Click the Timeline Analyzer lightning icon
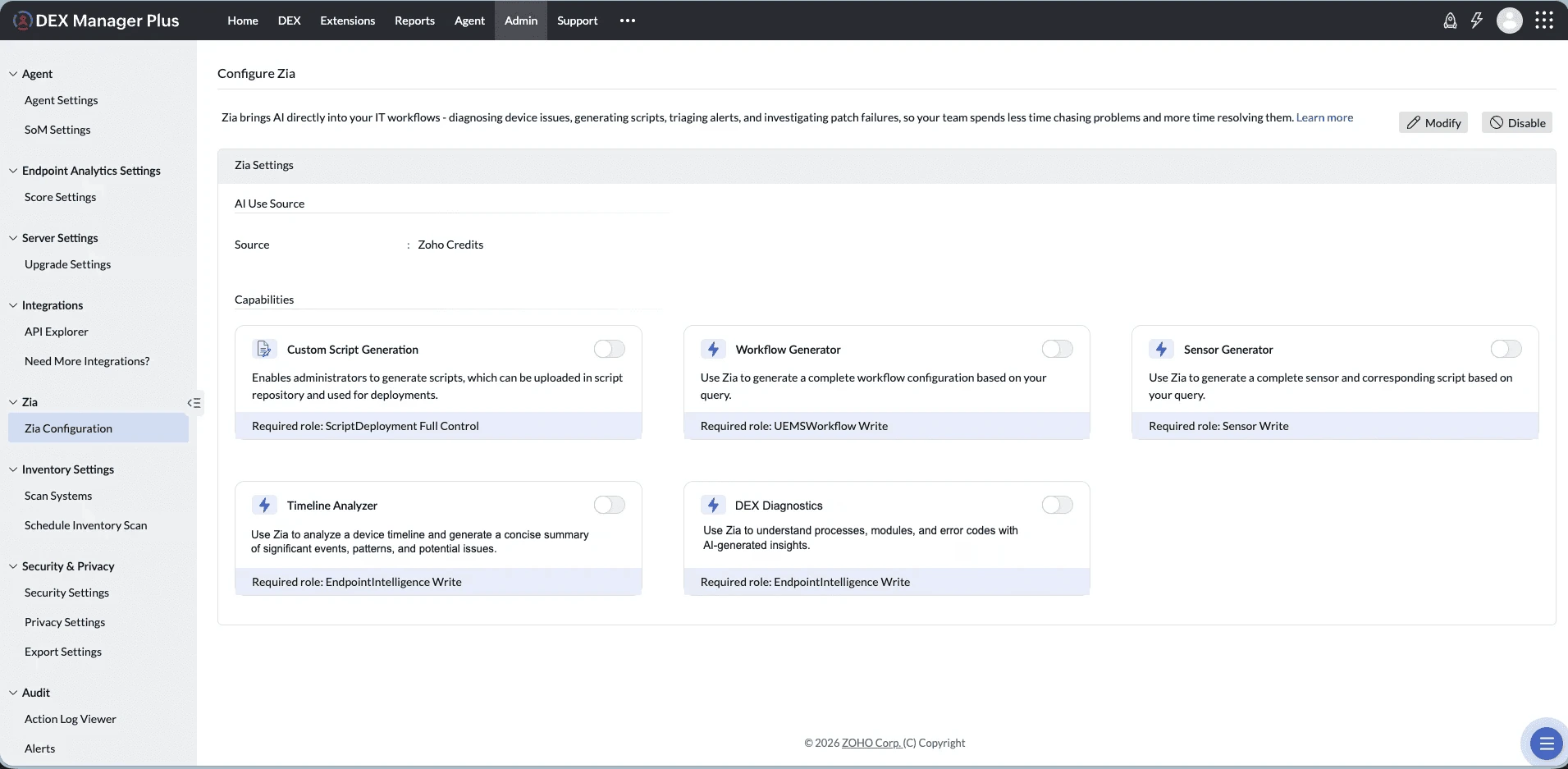 coord(263,505)
